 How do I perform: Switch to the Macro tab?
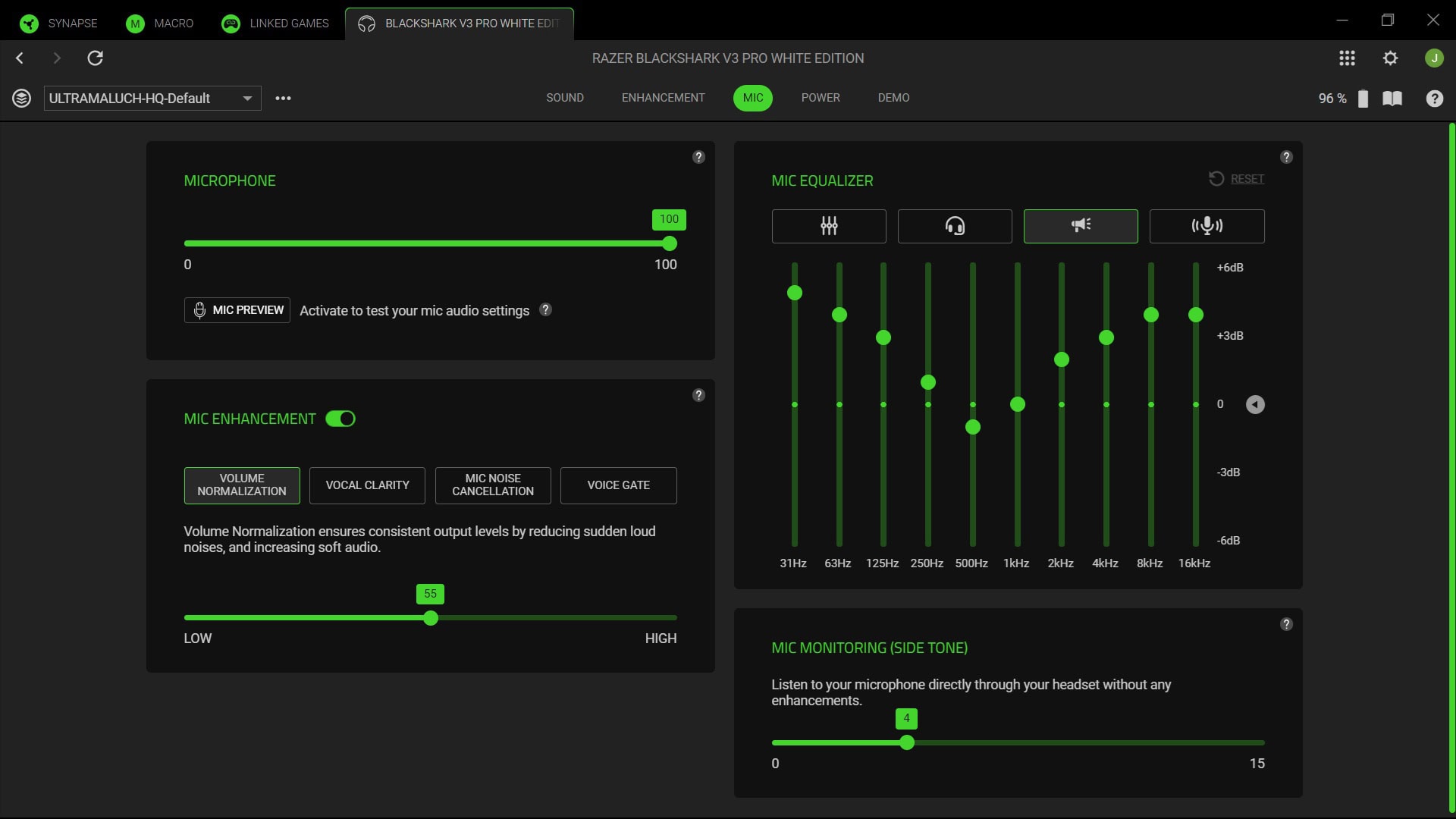[x=159, y=24]
